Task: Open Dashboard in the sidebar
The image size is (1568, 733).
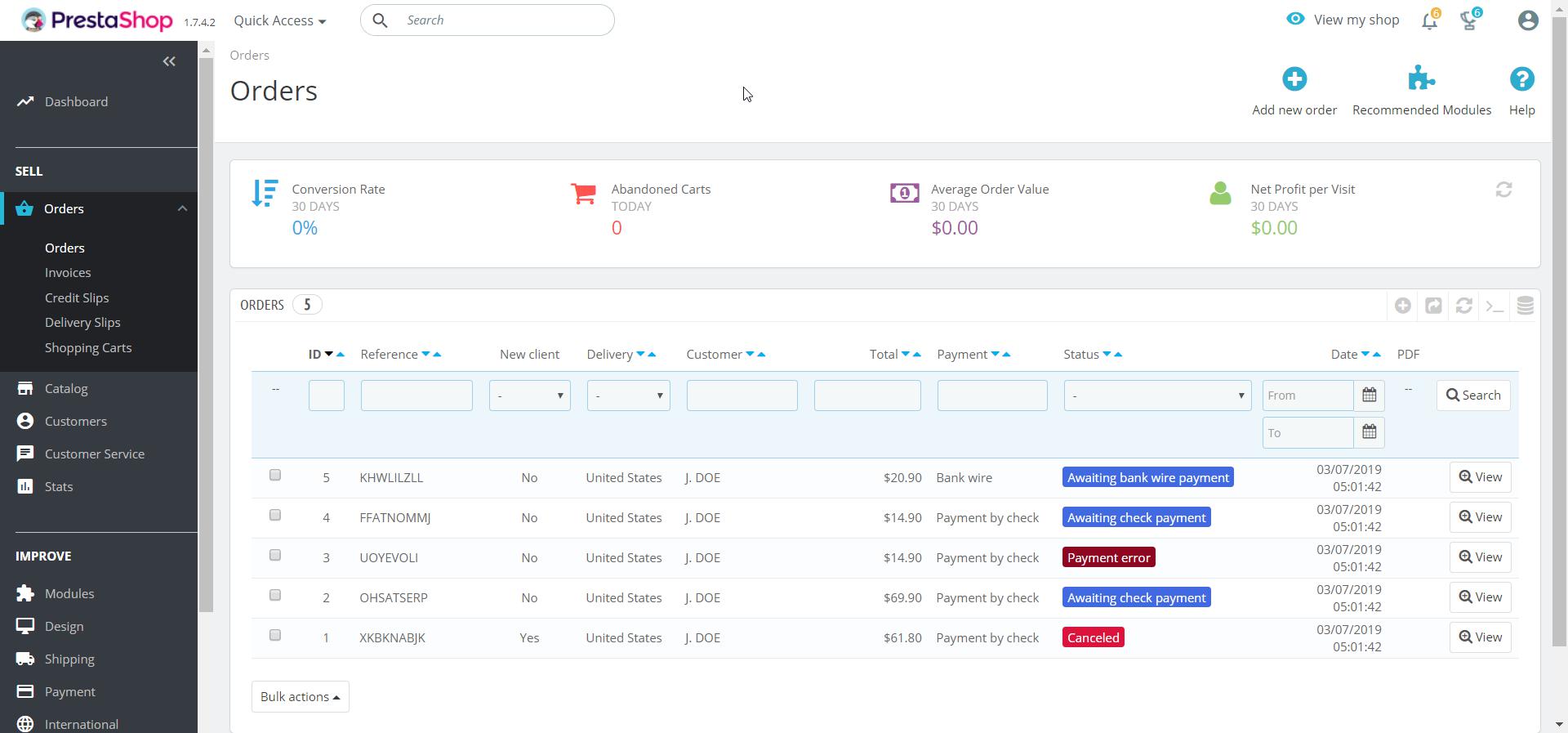Action: (x=76, y=102)
